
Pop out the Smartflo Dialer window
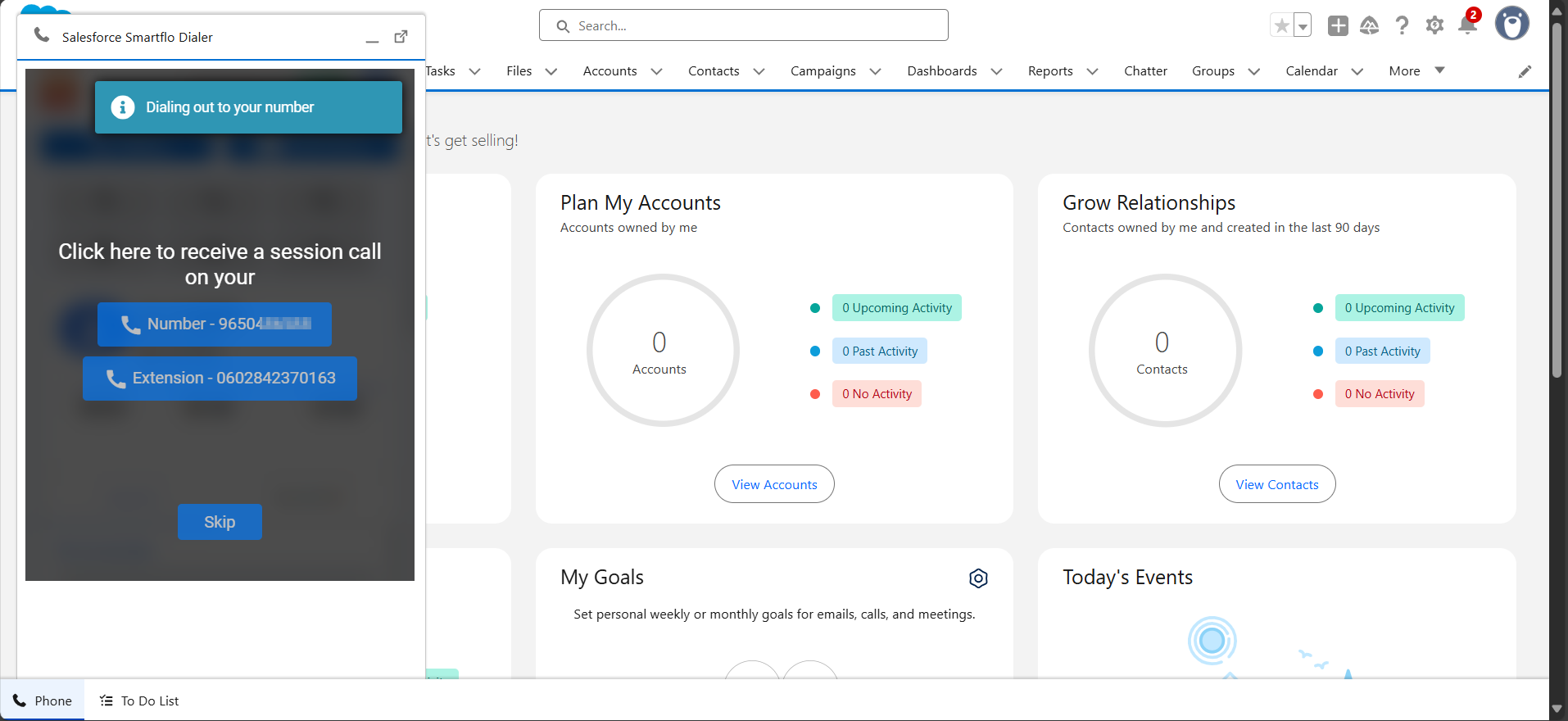[401, 37]
